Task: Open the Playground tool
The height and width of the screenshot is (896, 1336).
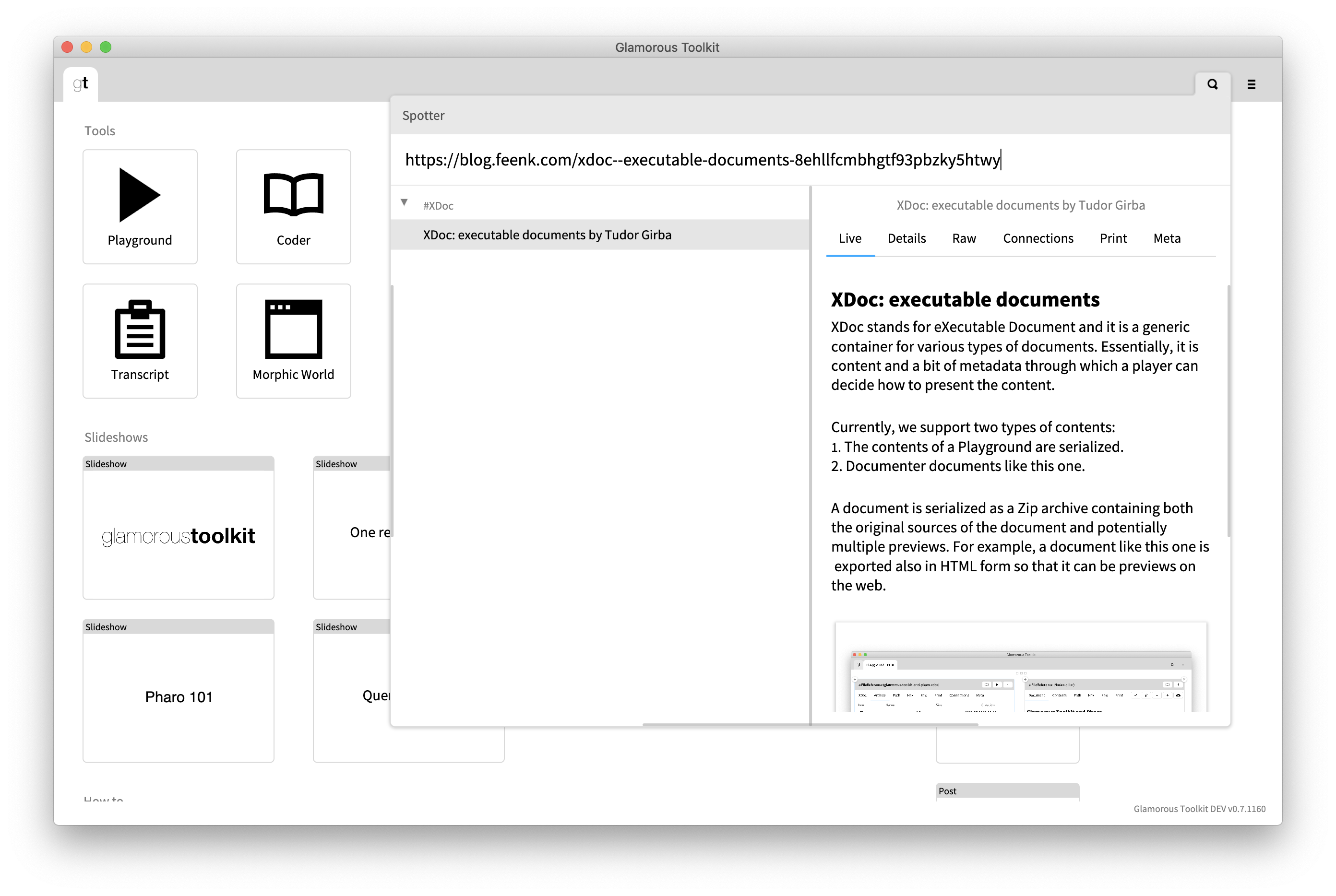Action: (x=140, y=207)
